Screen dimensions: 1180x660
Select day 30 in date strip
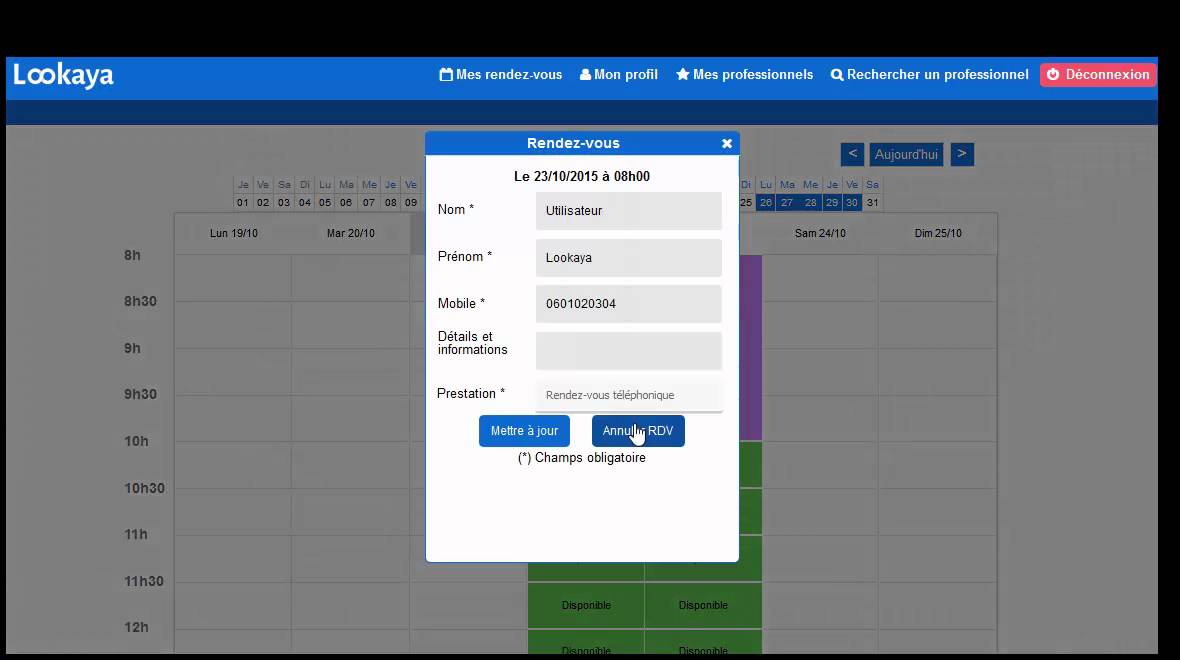852,202
